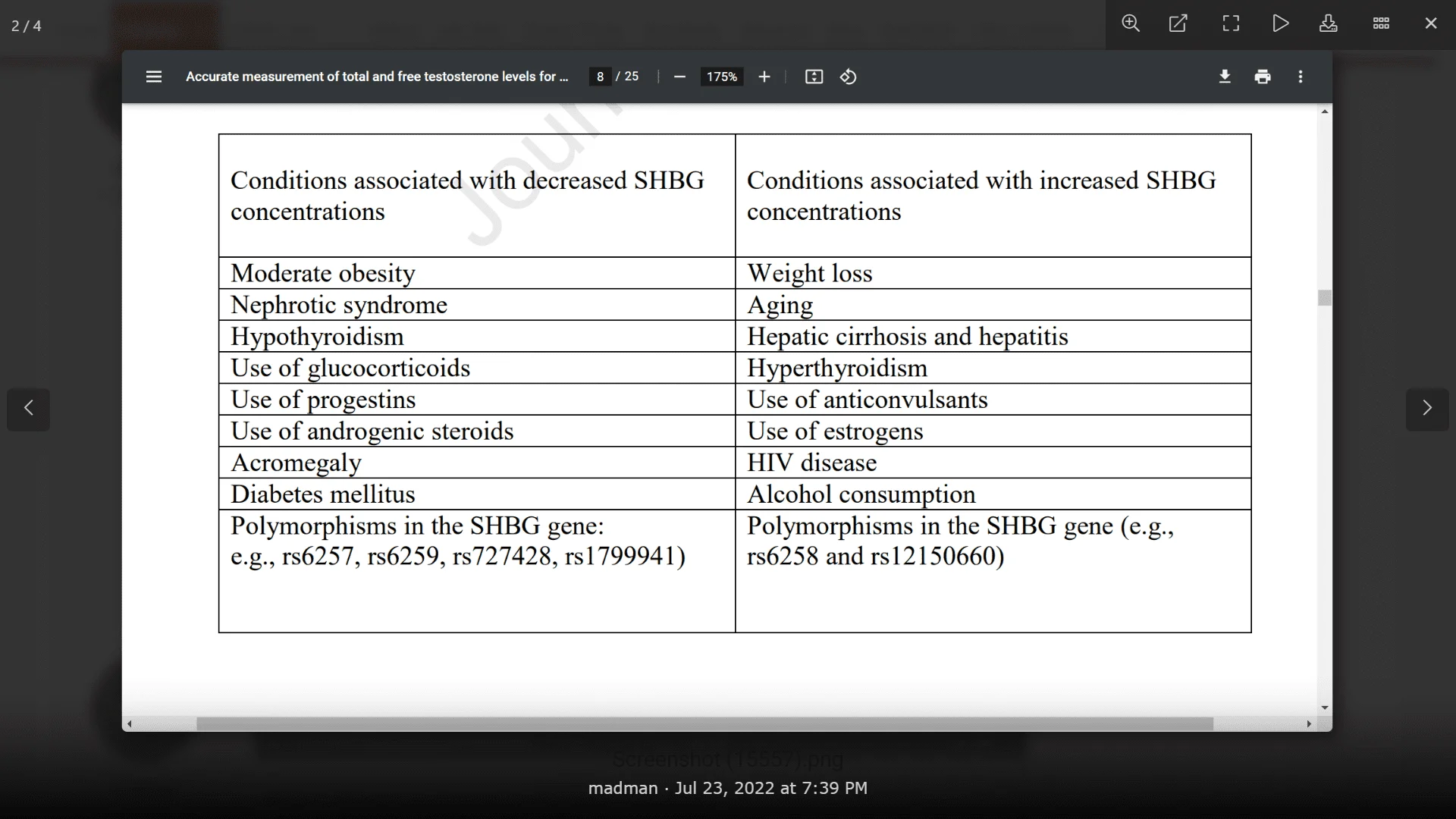This screenshot has width=1456, height=819.
Task: Click header 'Conditions associated with increased SHBG'
Action: 993,196
